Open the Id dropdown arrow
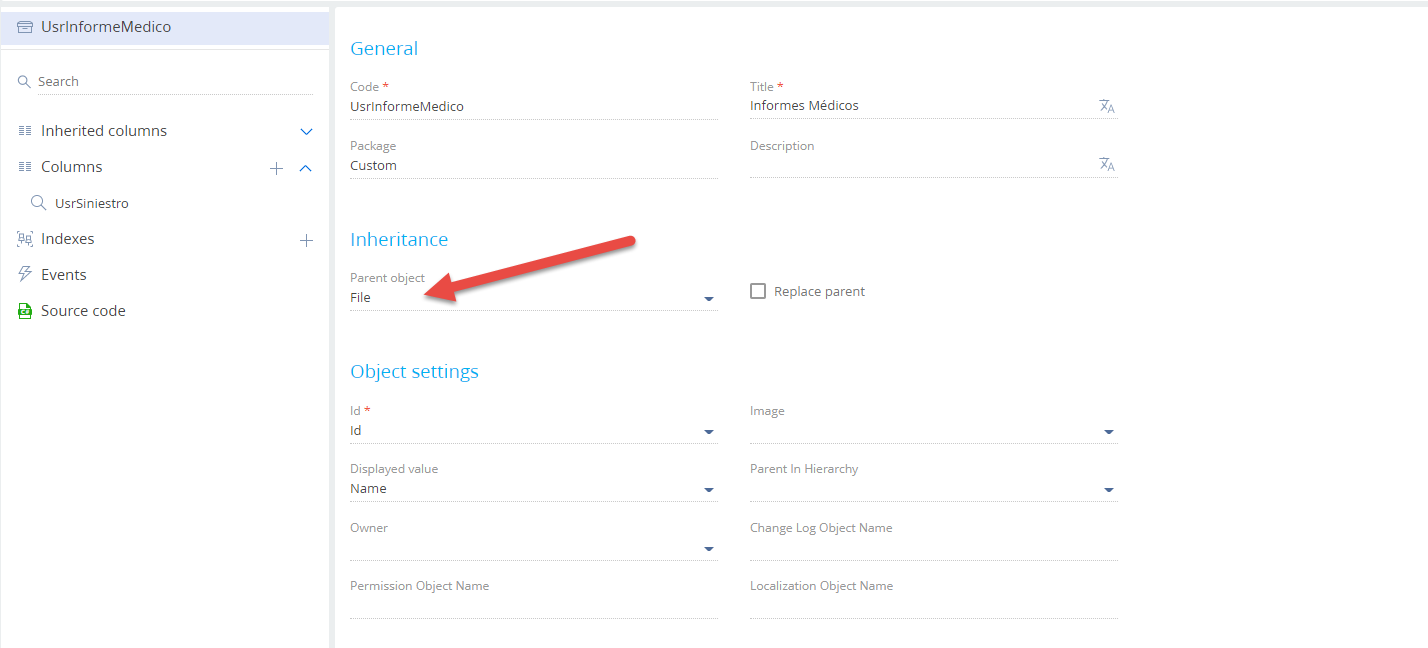1428x648 pixels. [709, 432]
